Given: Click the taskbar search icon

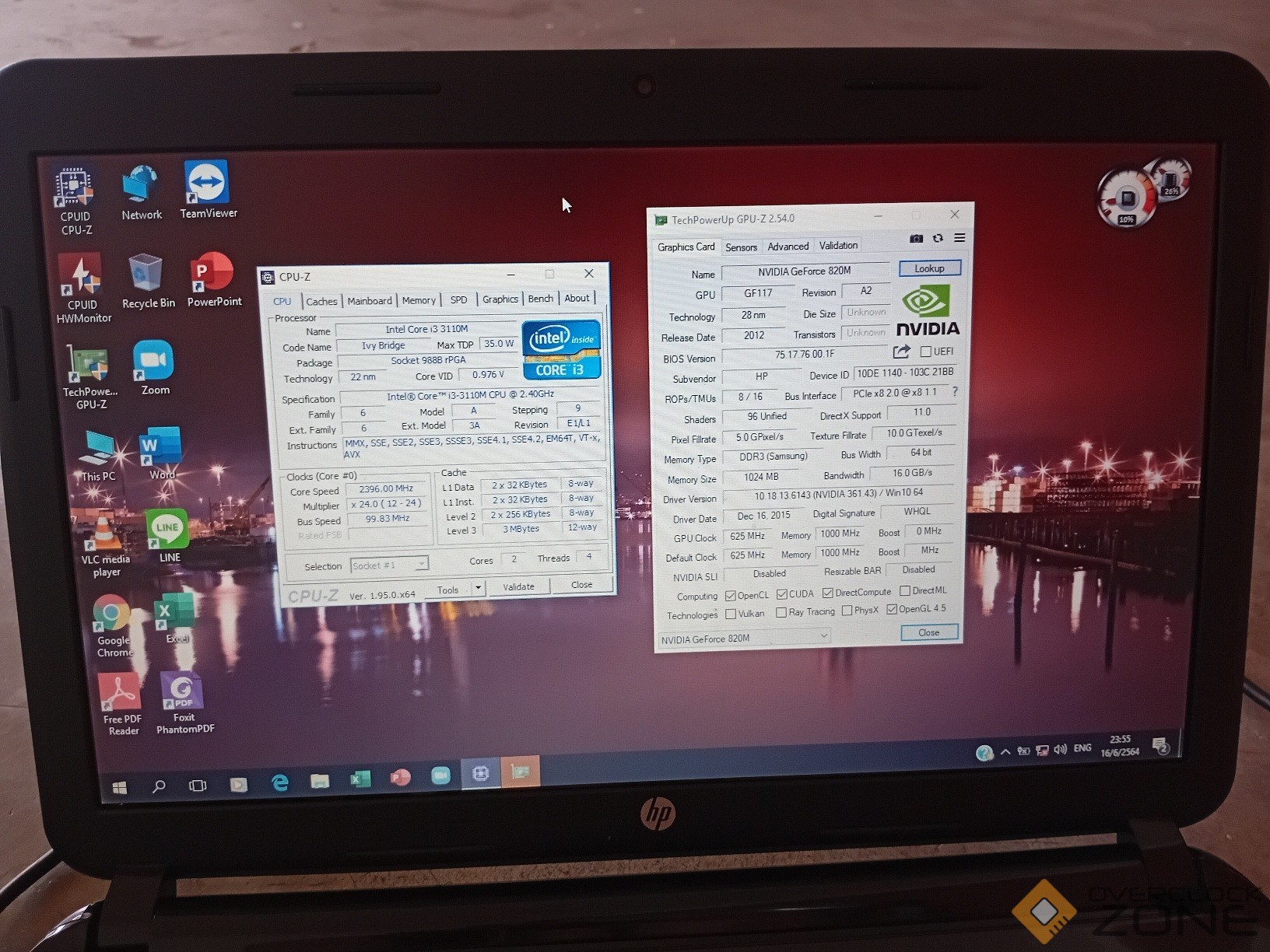Looking at the screenshot, I should (x=159, y=786).
